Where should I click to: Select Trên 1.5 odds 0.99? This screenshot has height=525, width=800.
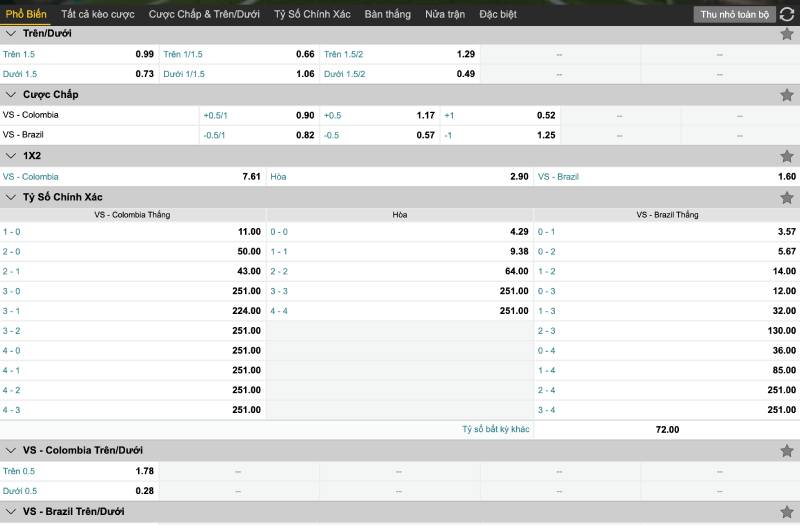(144, 54)
